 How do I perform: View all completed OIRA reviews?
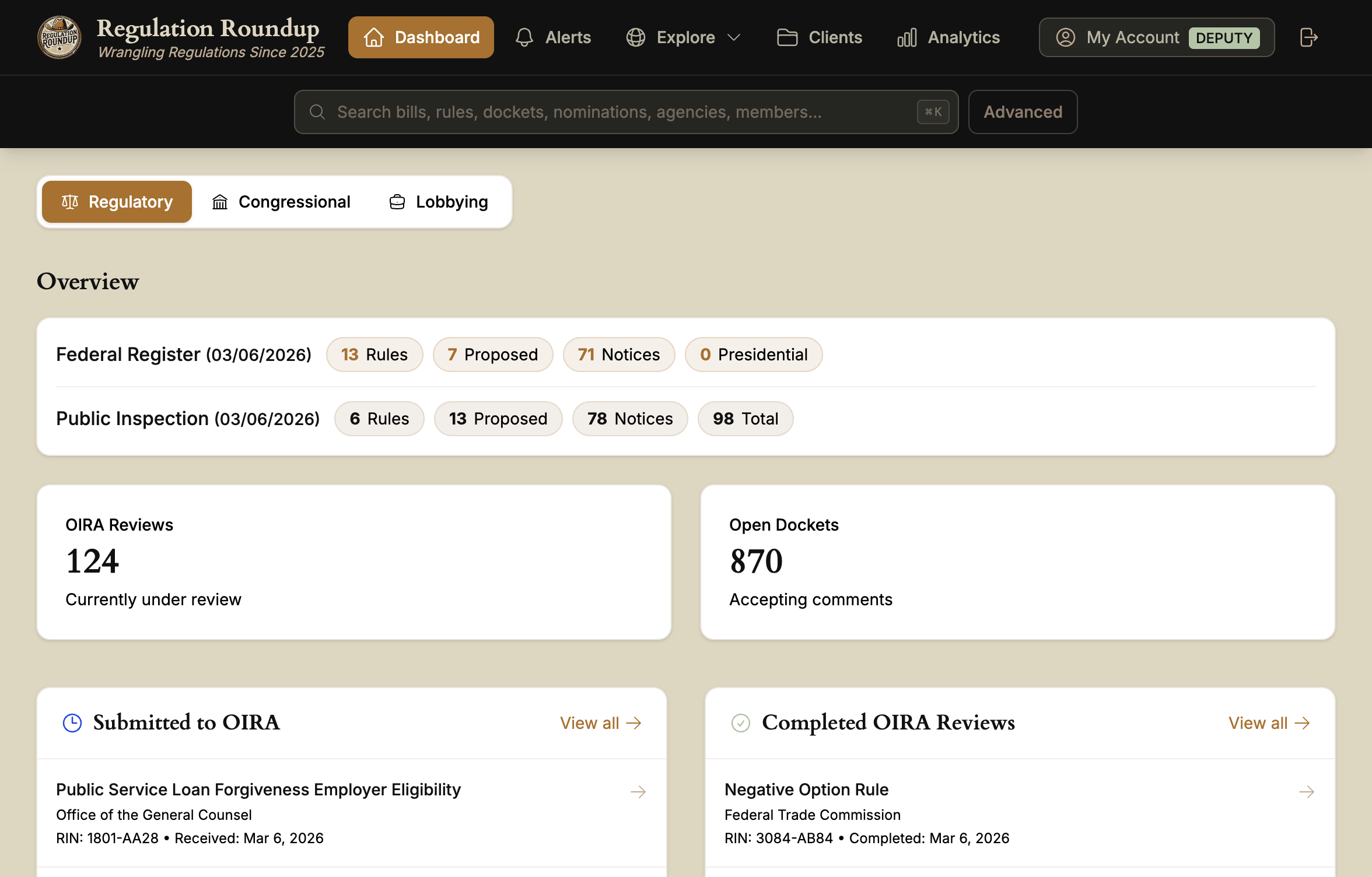1269,722
